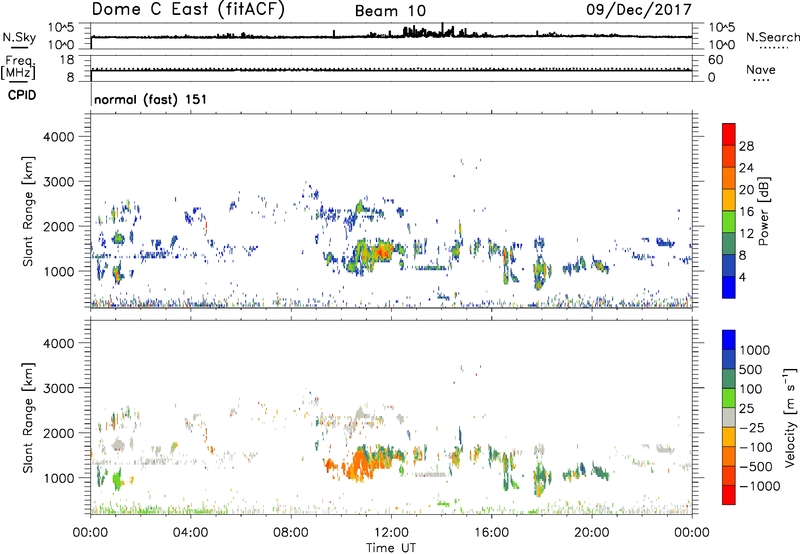Click the 'Beam 10' label
Image resolution: width=800 pixels, height=554 pixels.
(x=390, y=11)
